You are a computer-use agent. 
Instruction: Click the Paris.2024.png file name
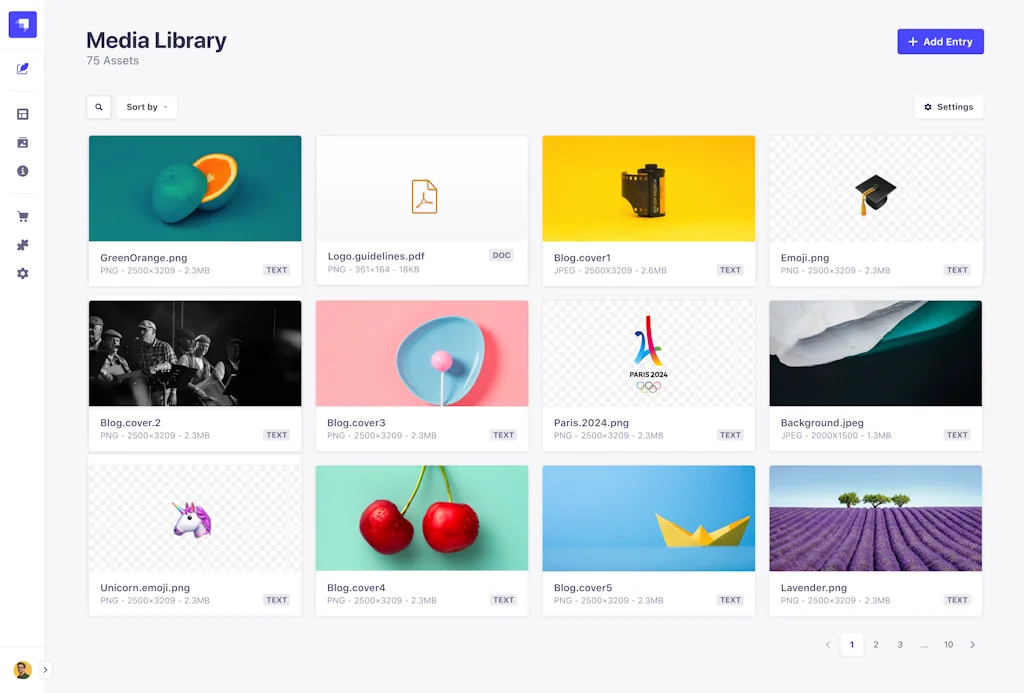pos(592,423)
